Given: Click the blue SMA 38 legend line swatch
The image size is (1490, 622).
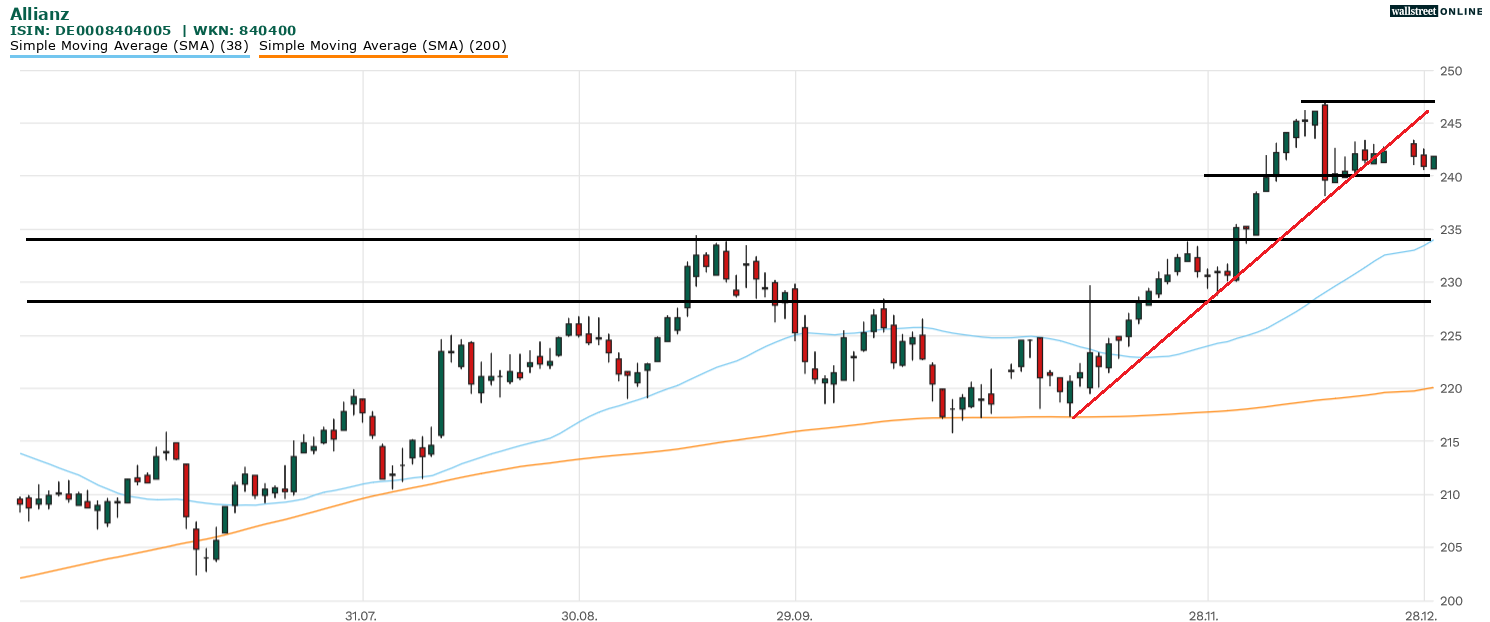Looking at the screenshot, I should 130,56.
